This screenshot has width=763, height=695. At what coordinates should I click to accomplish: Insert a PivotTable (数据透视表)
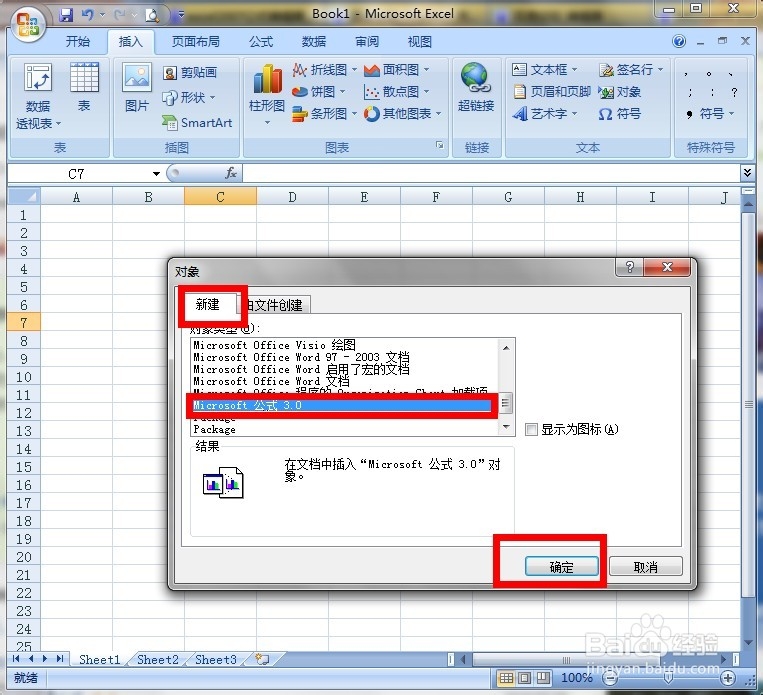coord(37,97)
